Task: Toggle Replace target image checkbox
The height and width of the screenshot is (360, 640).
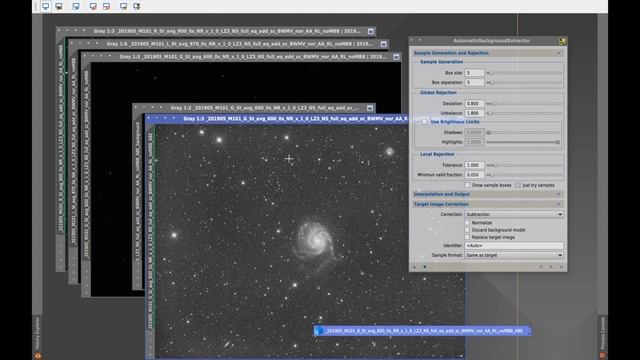Action: (467, 237)
